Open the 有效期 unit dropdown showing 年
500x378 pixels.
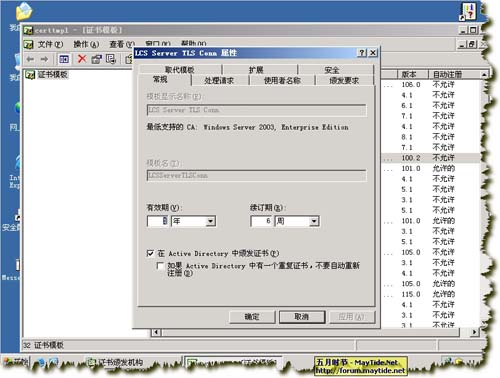[x=210, y=221]
